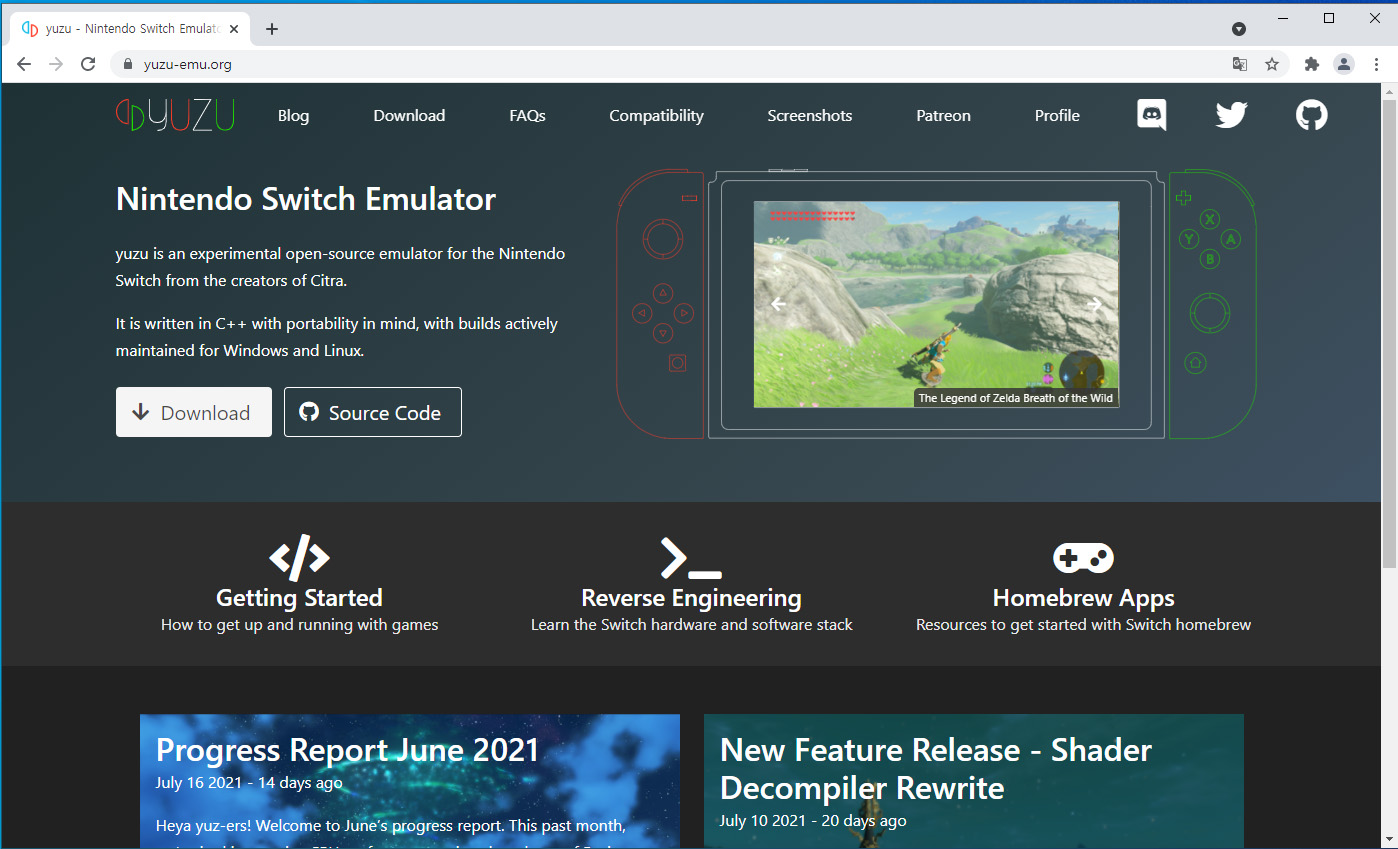Click the tab search dropdown arrow

[1239, 29]
